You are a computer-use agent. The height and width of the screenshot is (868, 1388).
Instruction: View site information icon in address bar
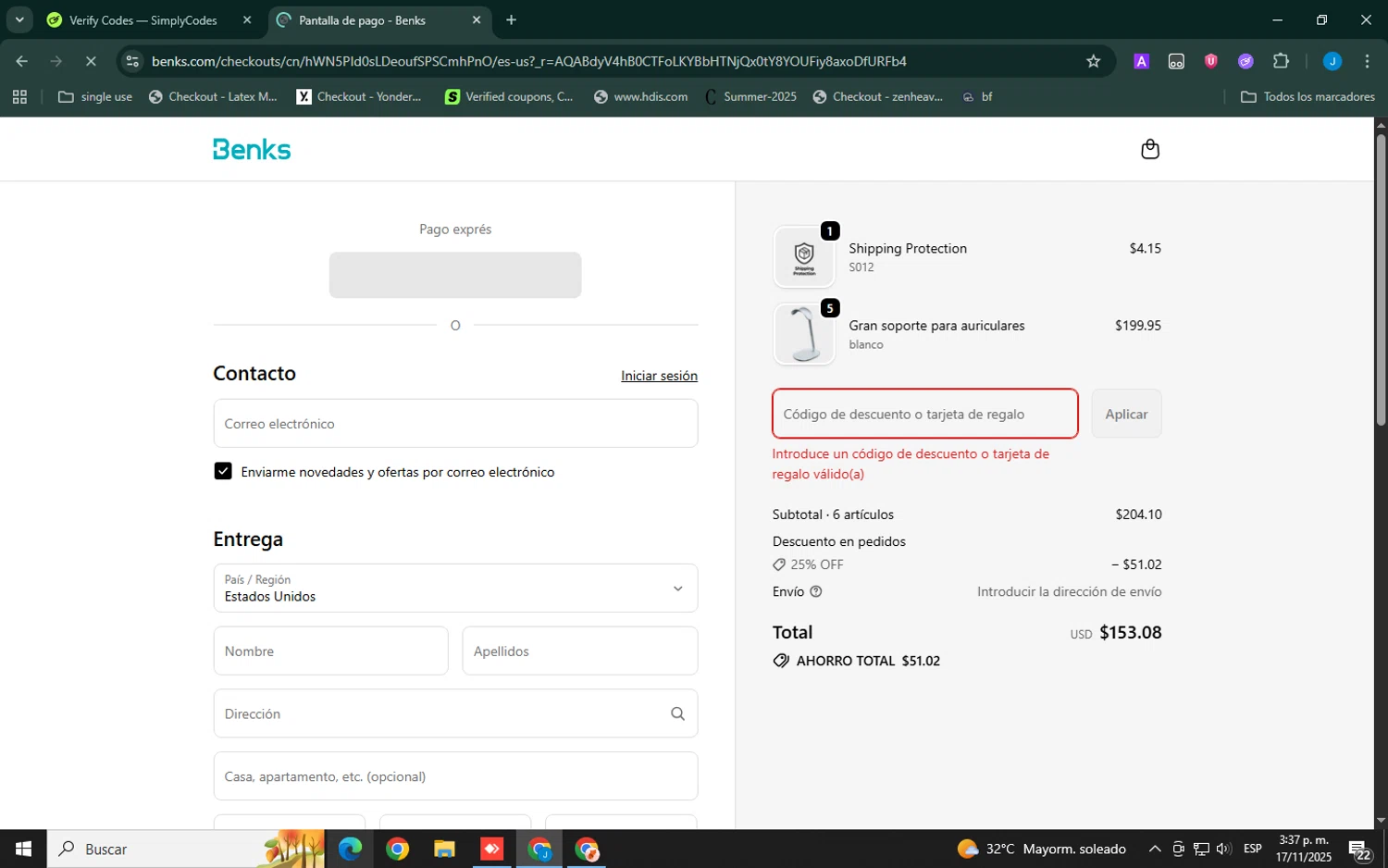coord(132,61)
